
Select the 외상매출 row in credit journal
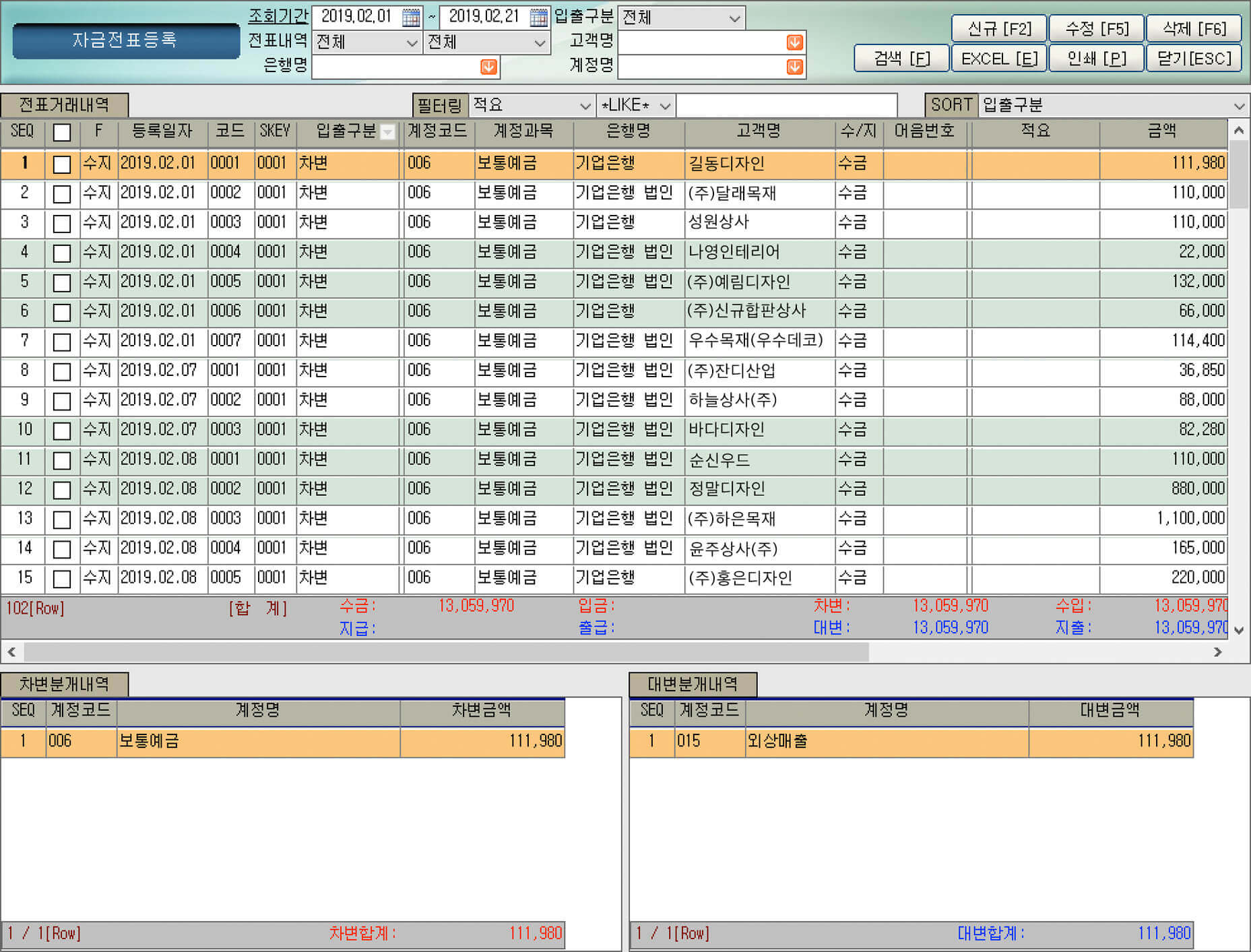pos(911,742)
